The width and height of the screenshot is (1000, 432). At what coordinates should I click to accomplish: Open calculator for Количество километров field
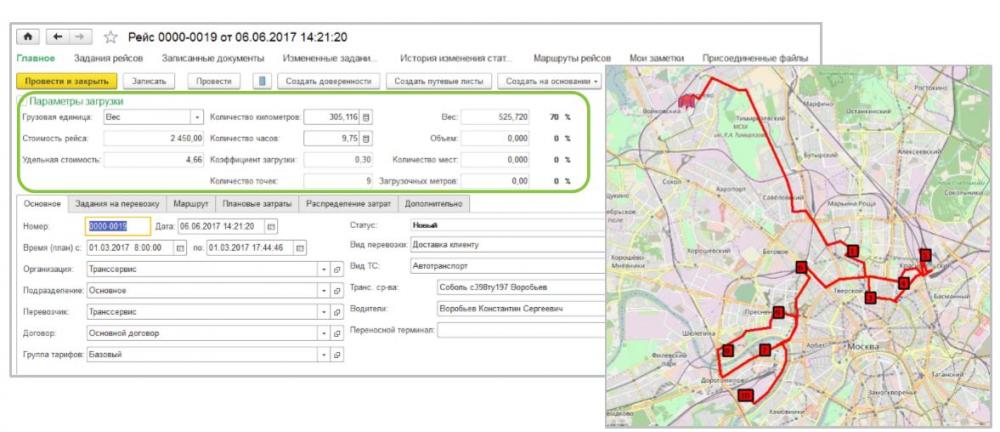366,117
